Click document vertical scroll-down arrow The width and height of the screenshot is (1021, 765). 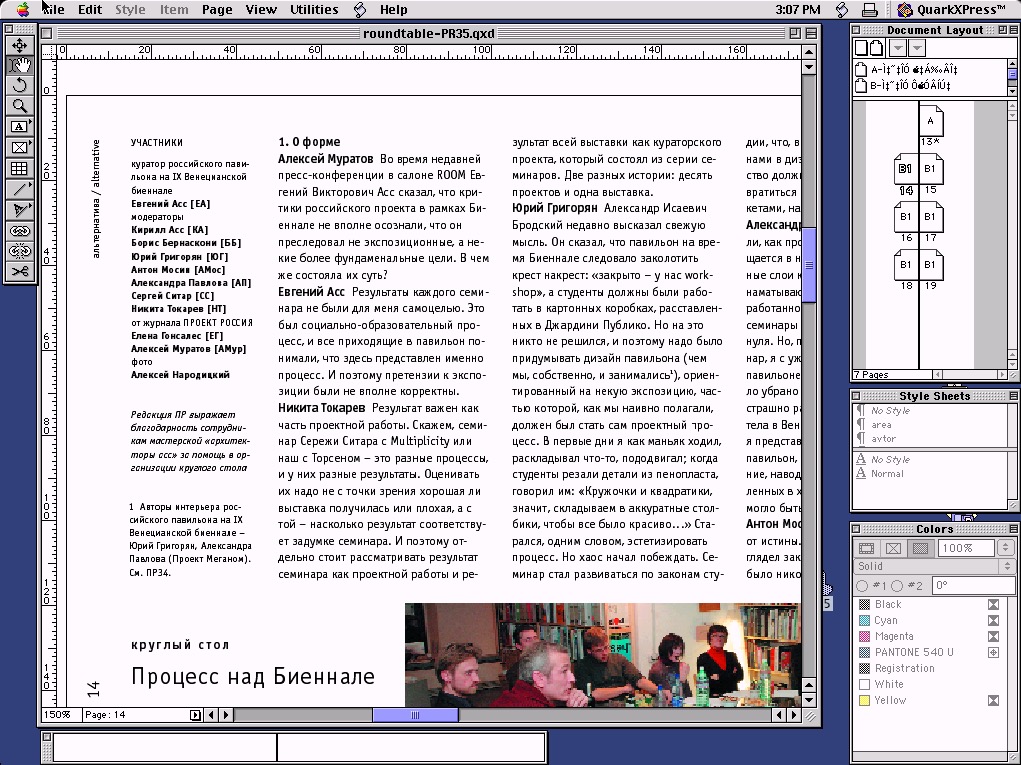coord(809,701)
